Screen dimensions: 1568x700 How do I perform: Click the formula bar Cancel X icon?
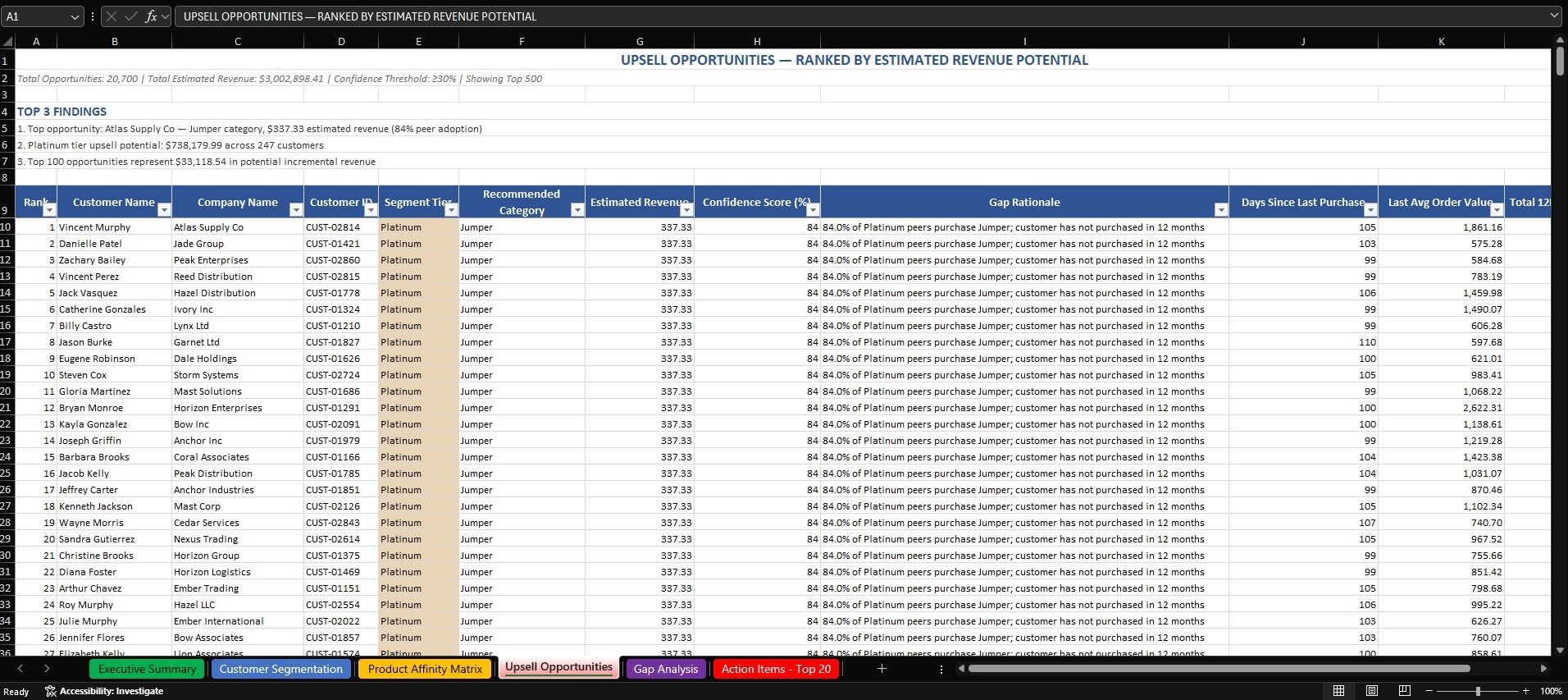click(112, 16)
